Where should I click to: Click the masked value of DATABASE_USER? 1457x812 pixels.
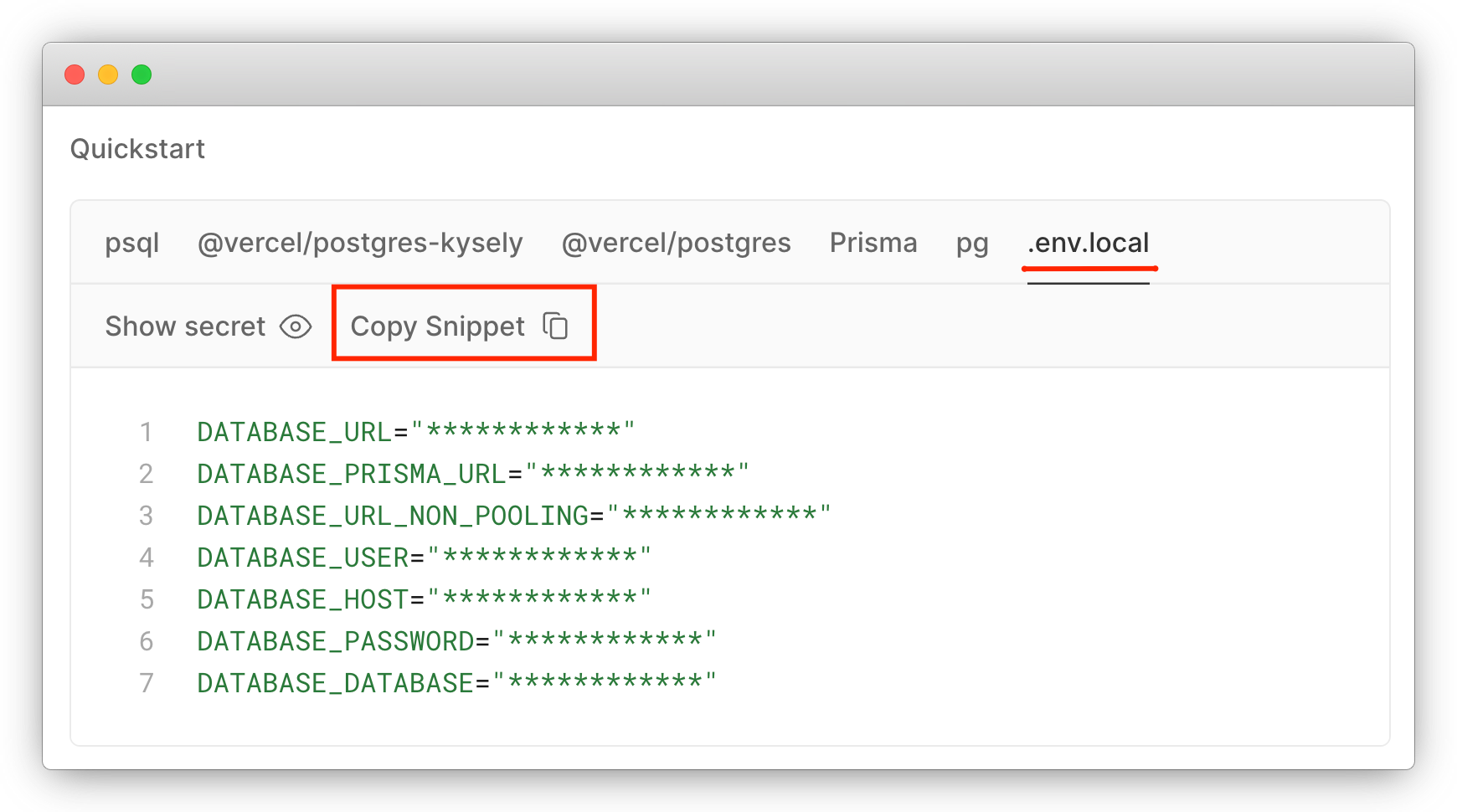(536, 557)
